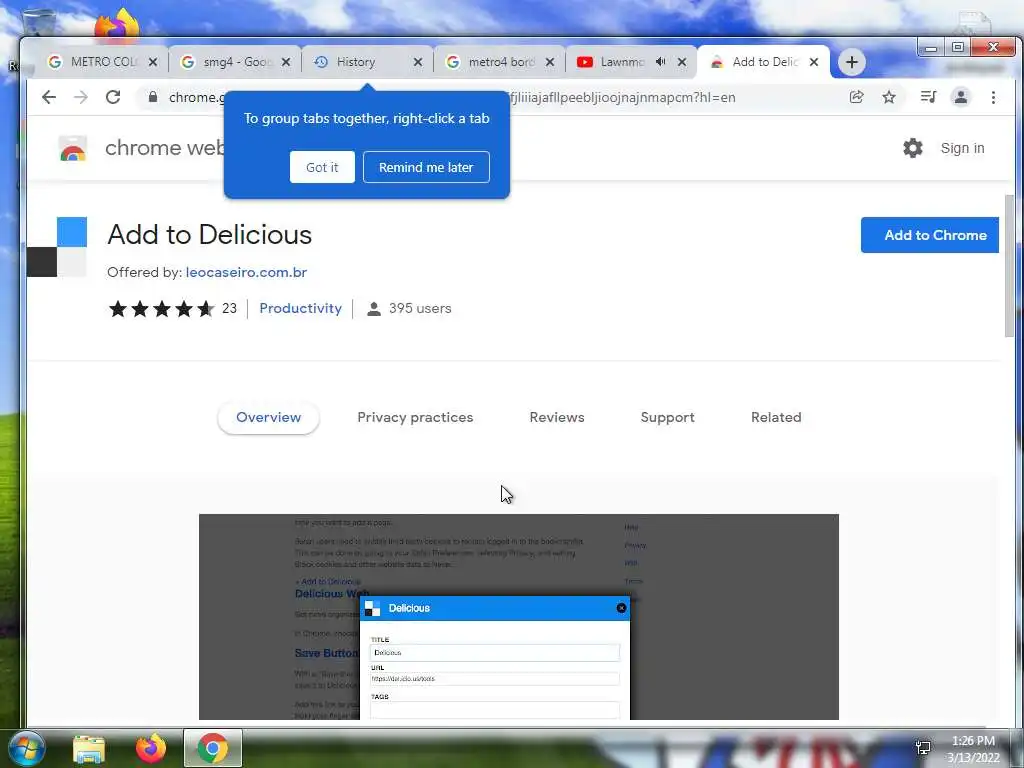Open the Productivity category link

click(x=300, y=308)
